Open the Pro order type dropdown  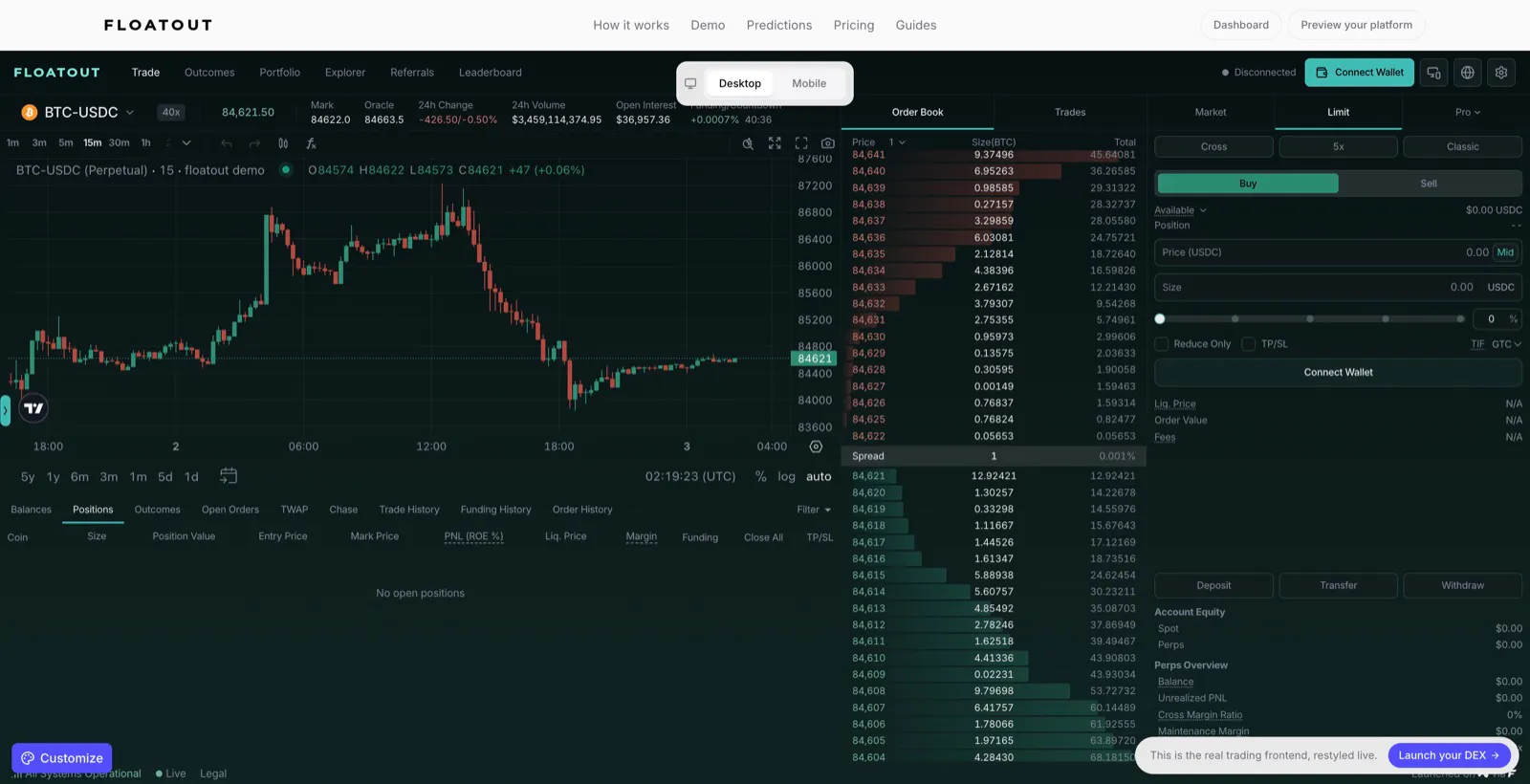pyautogui.click(x=1467, y=112)
